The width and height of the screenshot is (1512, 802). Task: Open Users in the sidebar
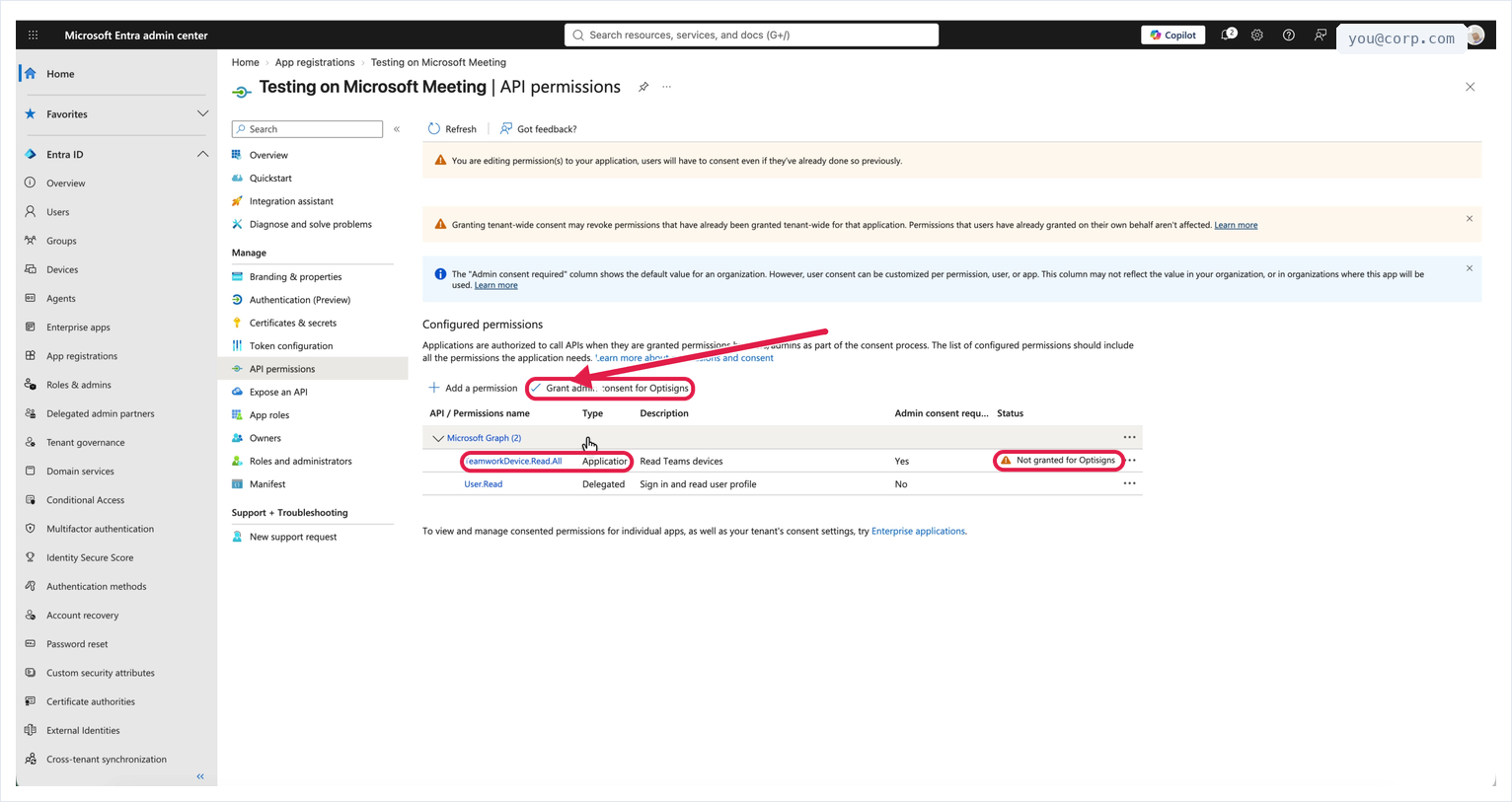[x=57, y=212]
